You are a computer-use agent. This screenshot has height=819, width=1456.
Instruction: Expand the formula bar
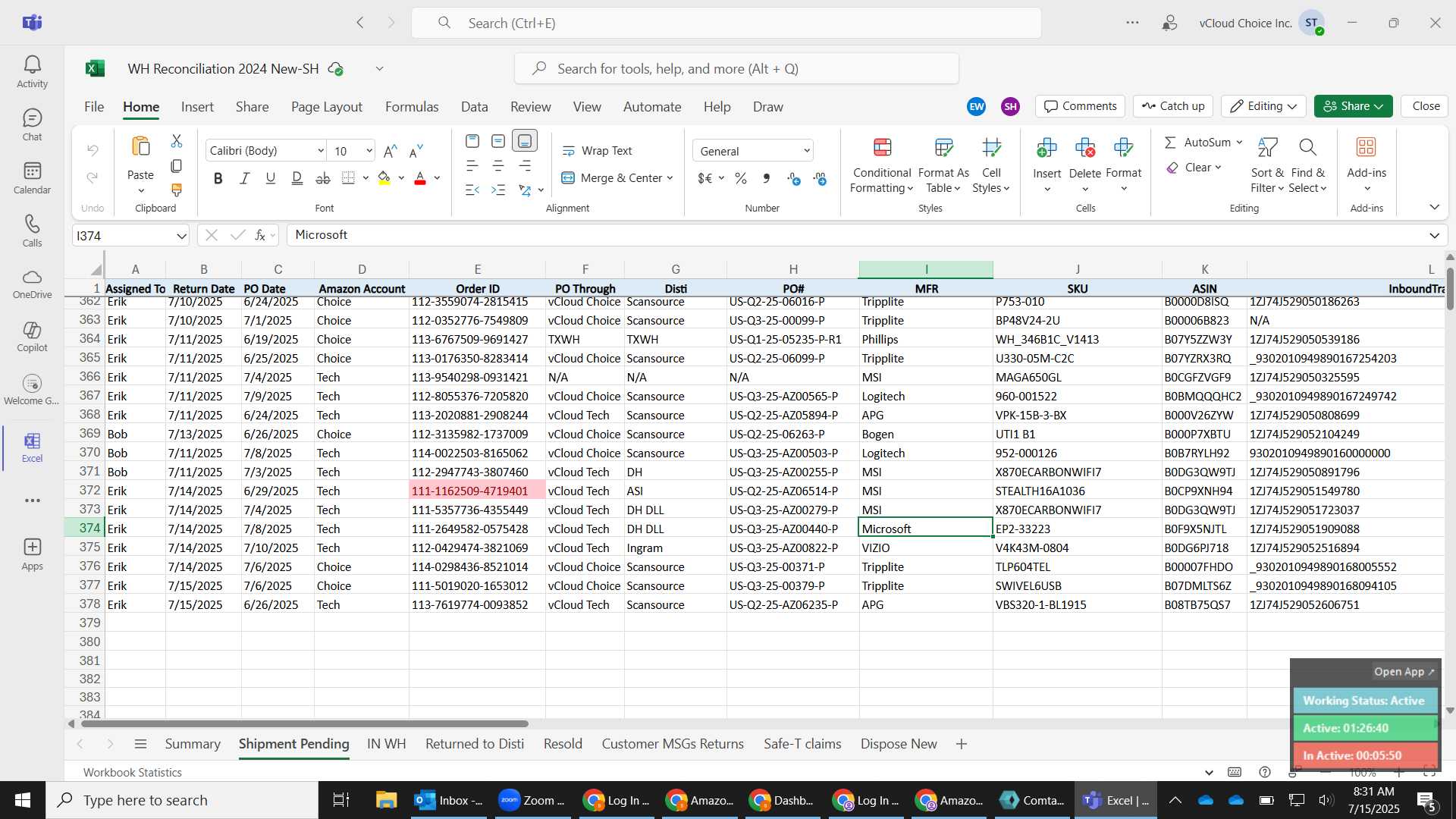tap(1434, 236)
